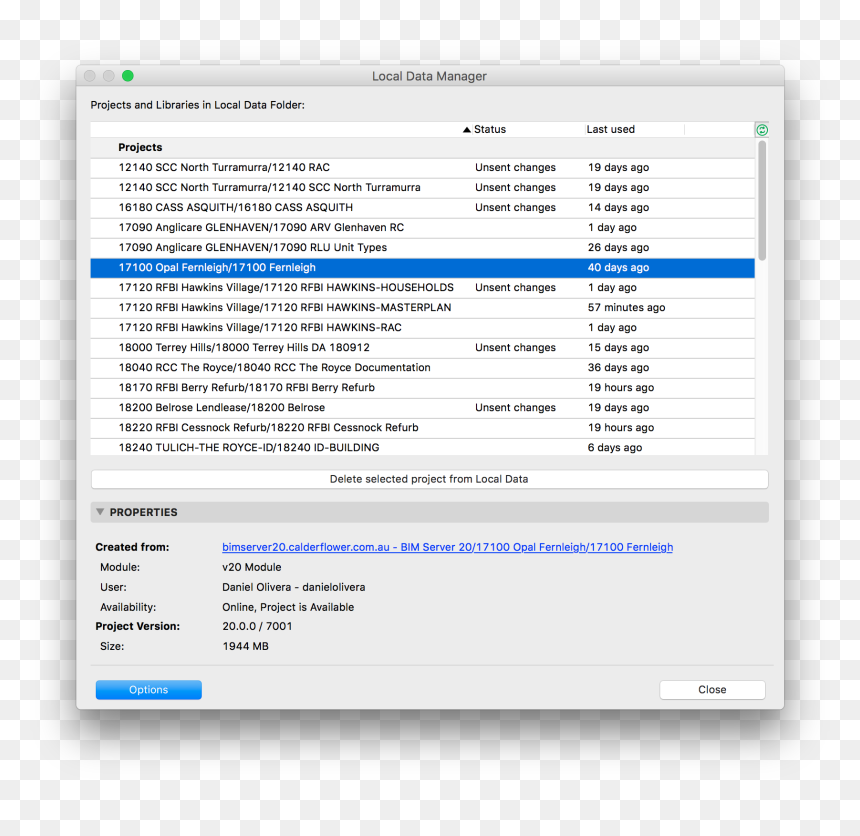Click the project list vertical scrollbar
860x836 pixels.
click(x=762, y=201)
